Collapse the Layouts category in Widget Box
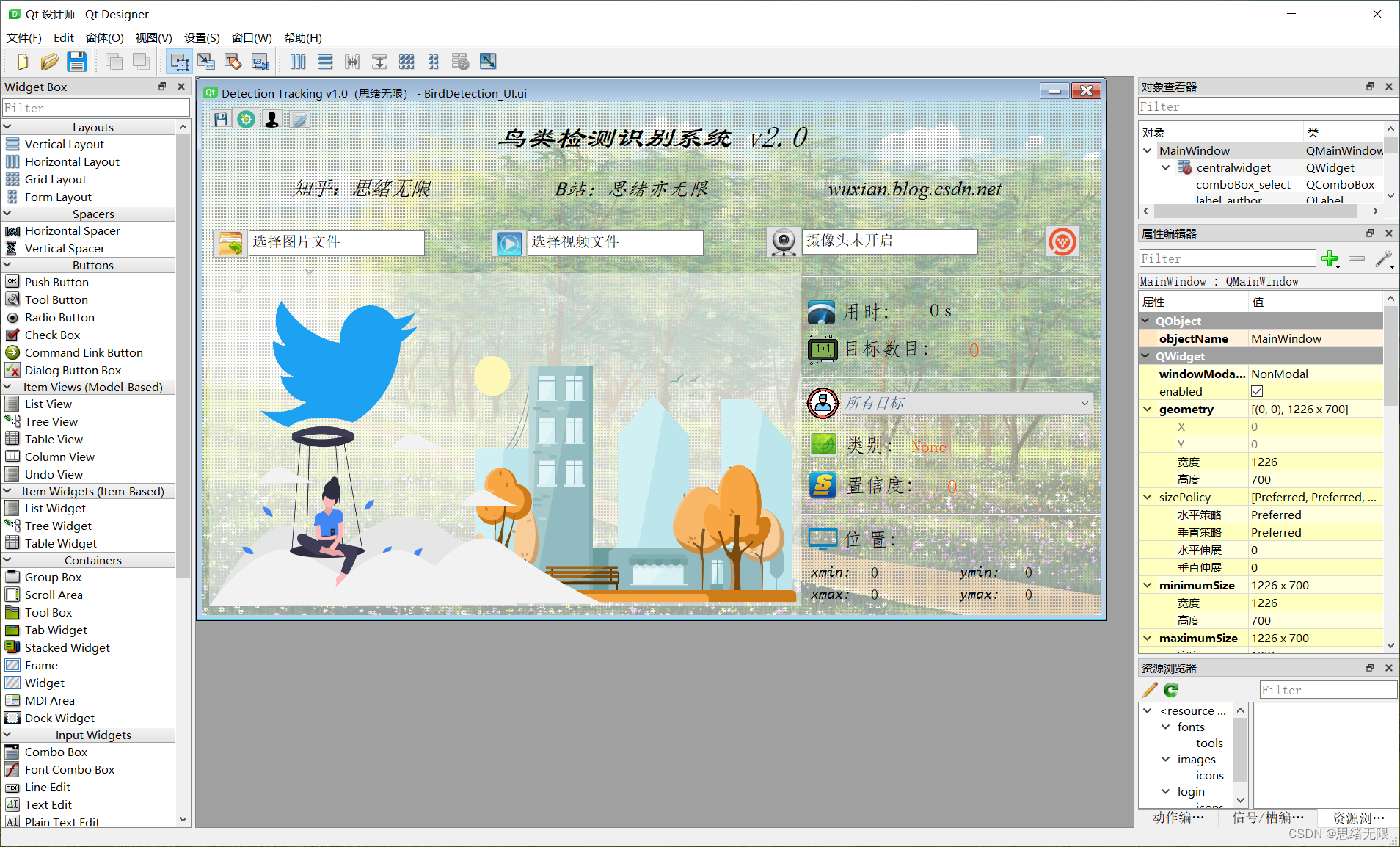Viewport: 1400px width, 847px height. click(x=7, y=127)
